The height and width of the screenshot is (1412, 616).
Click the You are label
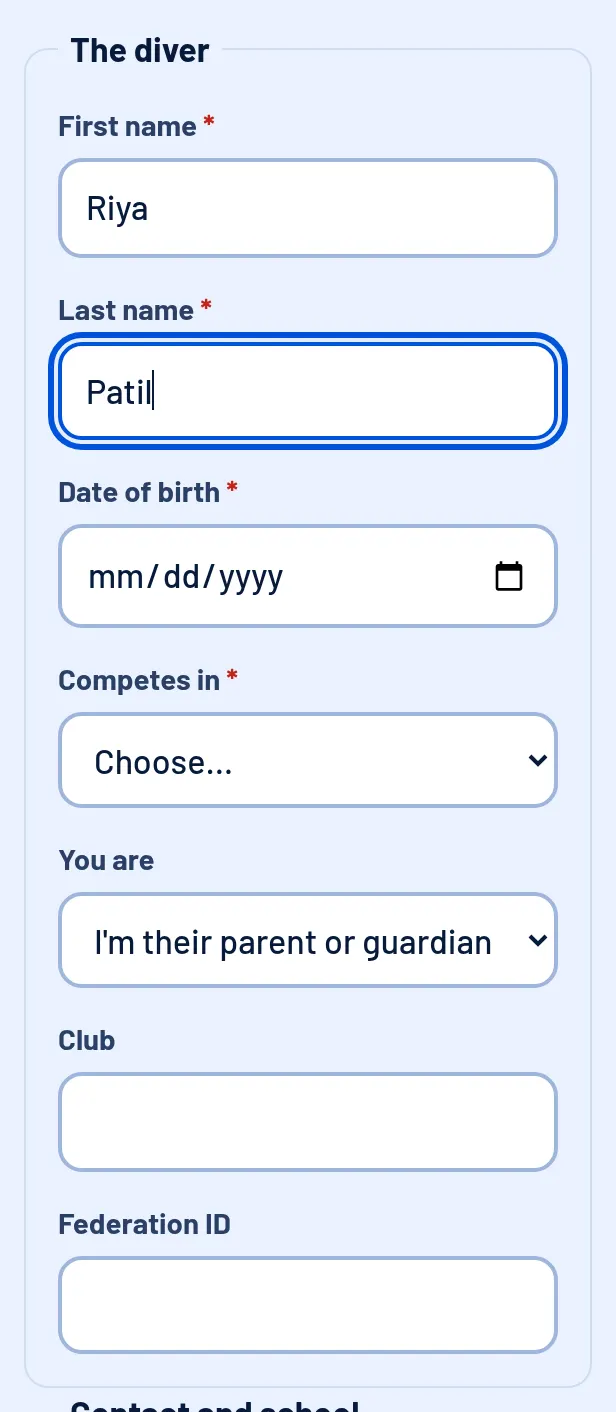tap(106, 860)
